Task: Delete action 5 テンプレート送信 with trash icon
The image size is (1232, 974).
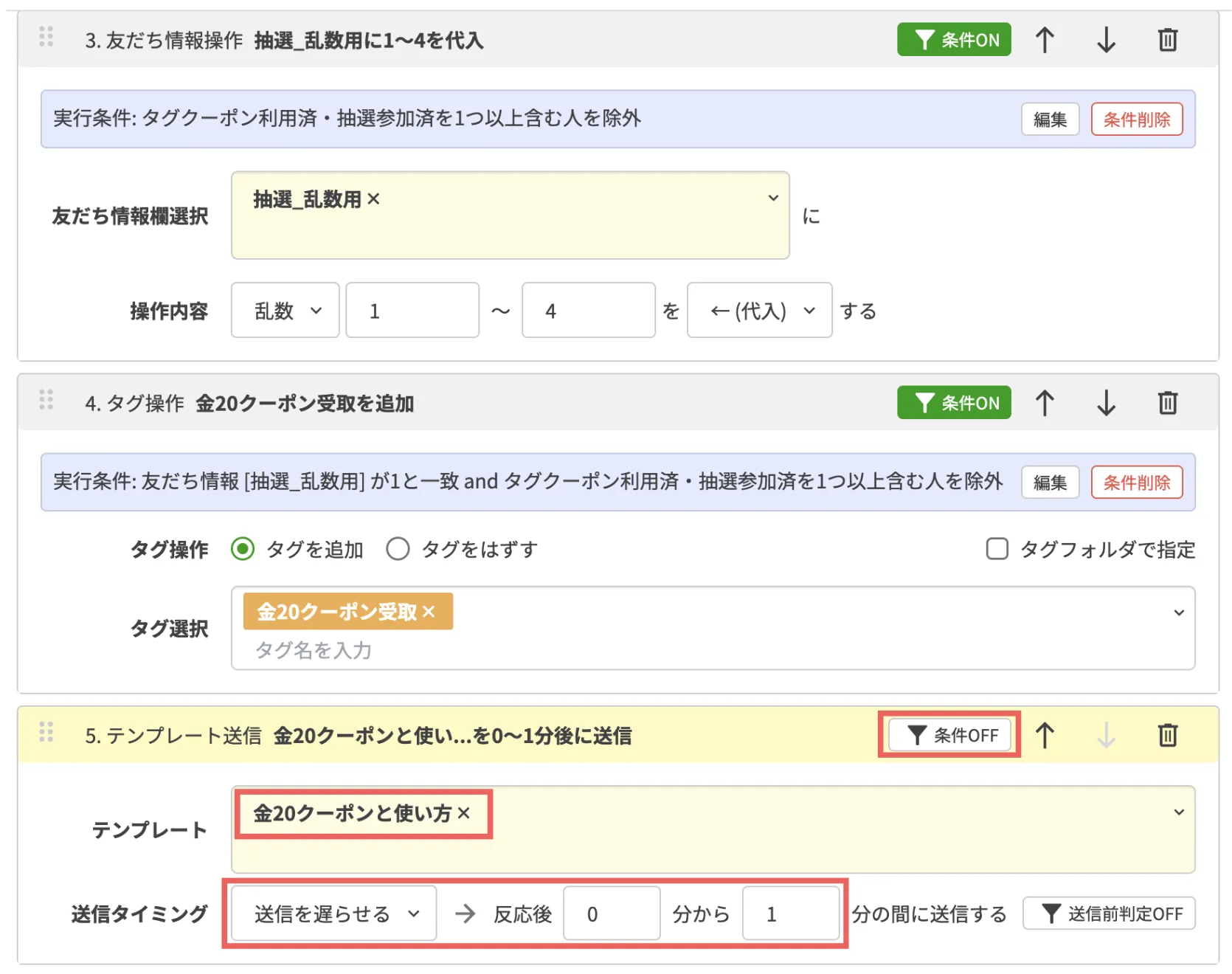Action: (1168, 735)
